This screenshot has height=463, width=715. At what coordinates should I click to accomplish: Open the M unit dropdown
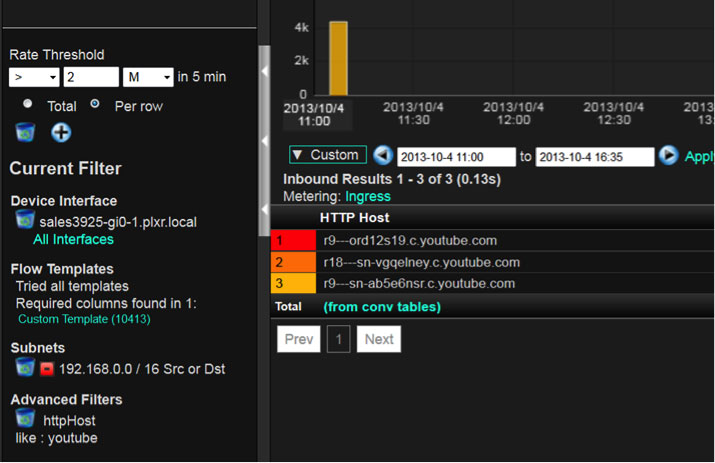[x=148, y=77]
